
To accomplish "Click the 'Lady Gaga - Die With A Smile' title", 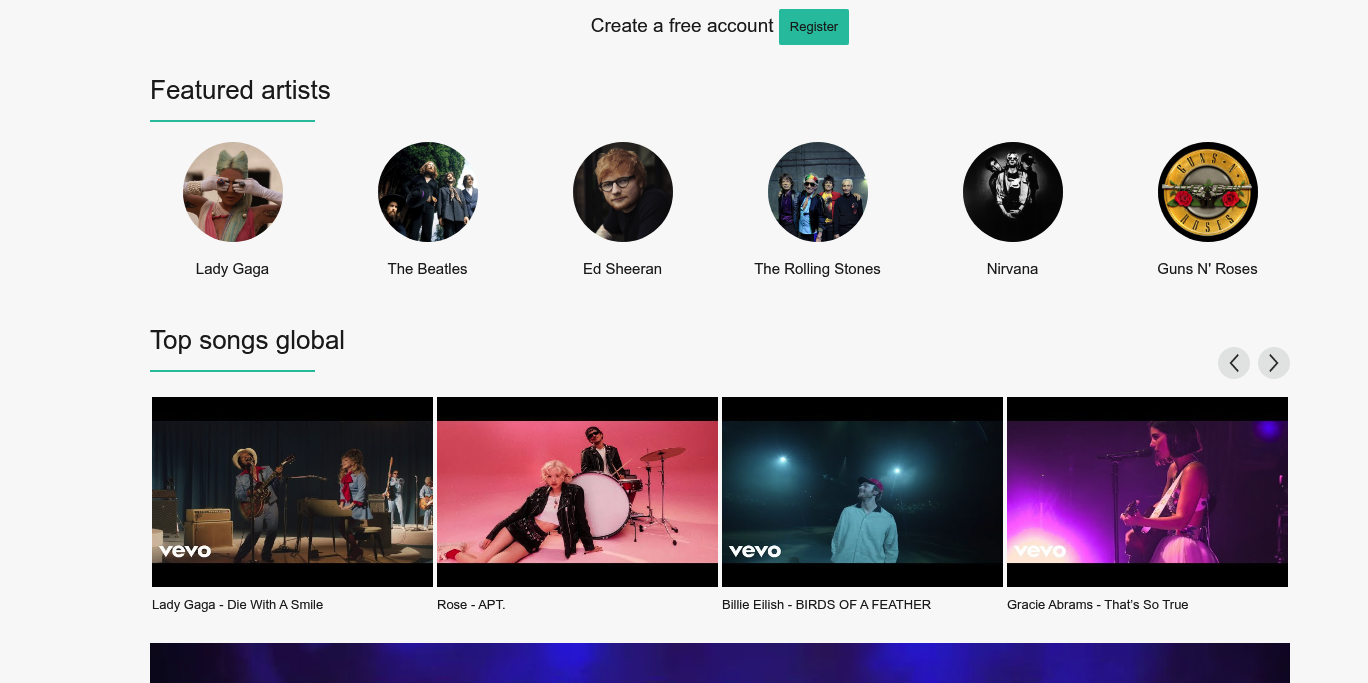I will tap(238, 605).
